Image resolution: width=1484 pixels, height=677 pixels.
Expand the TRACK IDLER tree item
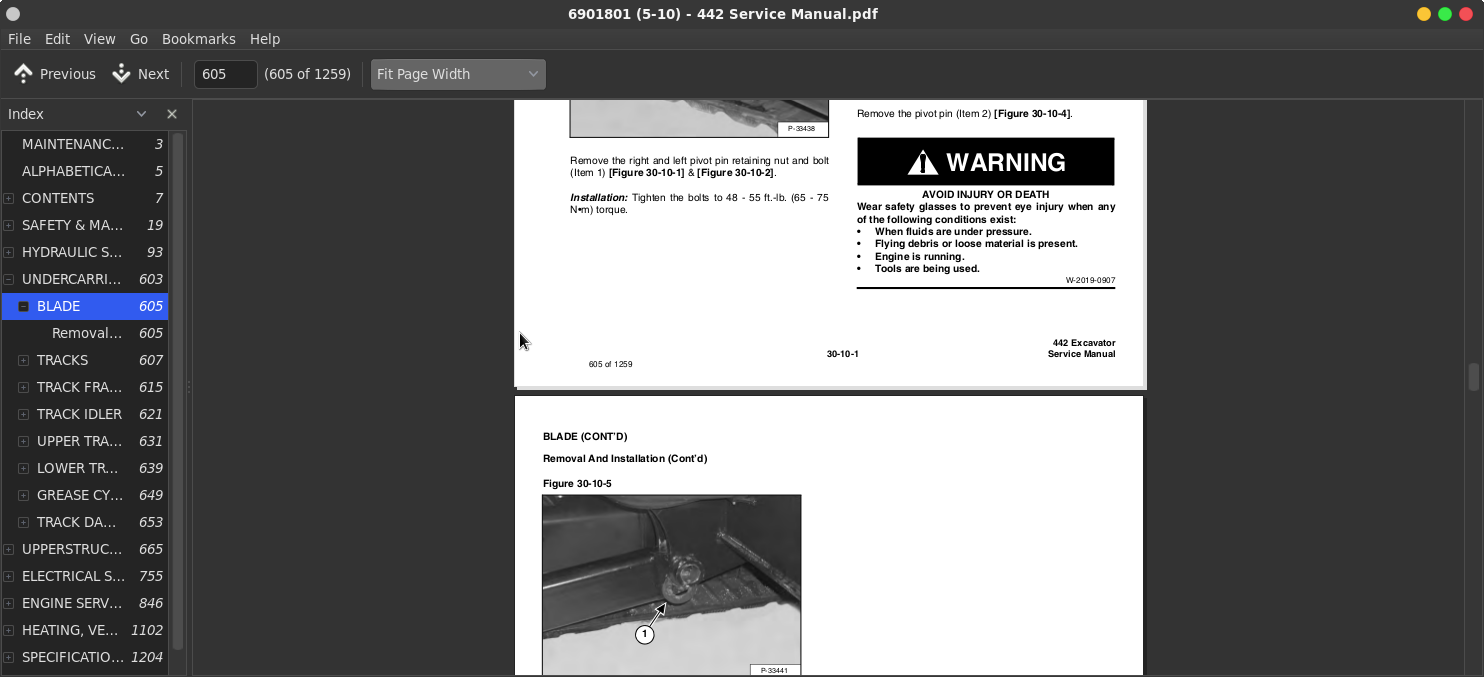click(x=24, y=414)
